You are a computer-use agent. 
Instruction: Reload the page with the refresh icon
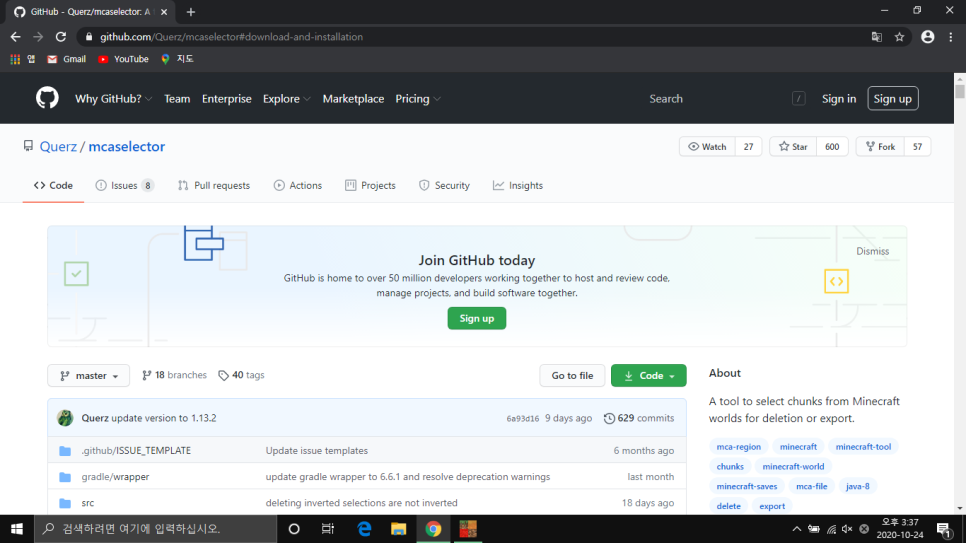coord(60,37)
